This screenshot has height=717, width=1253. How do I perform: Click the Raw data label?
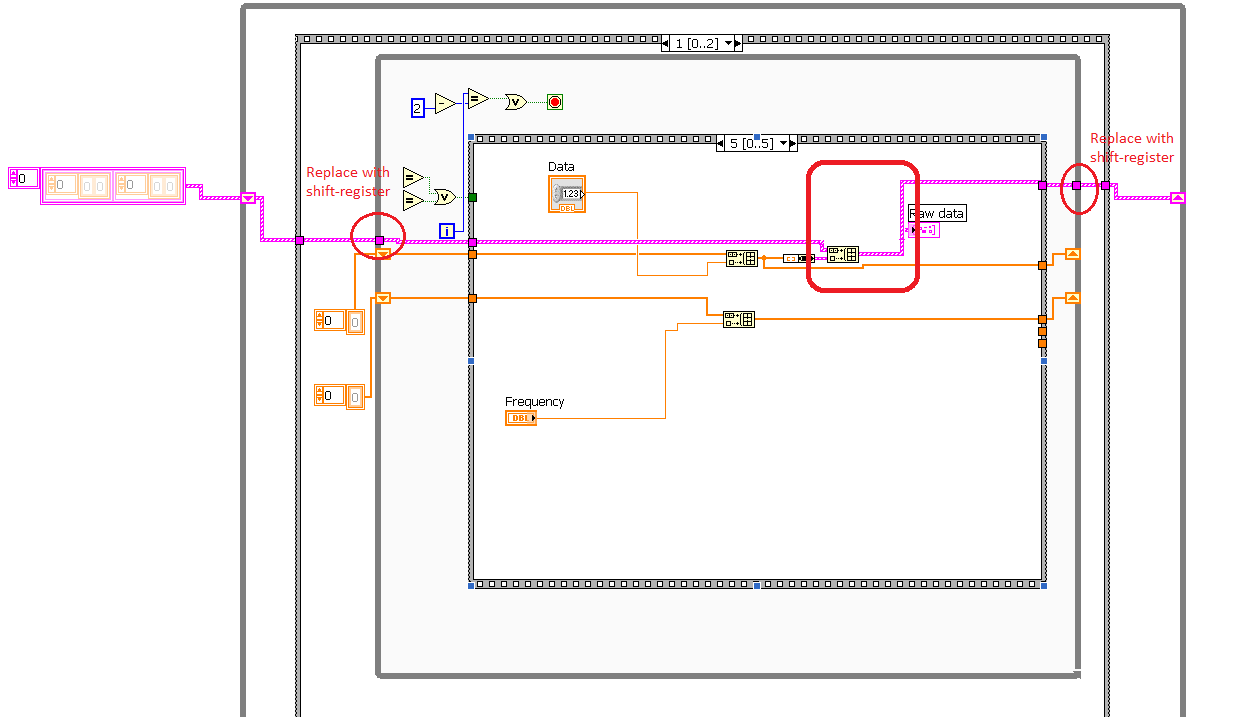937,213
